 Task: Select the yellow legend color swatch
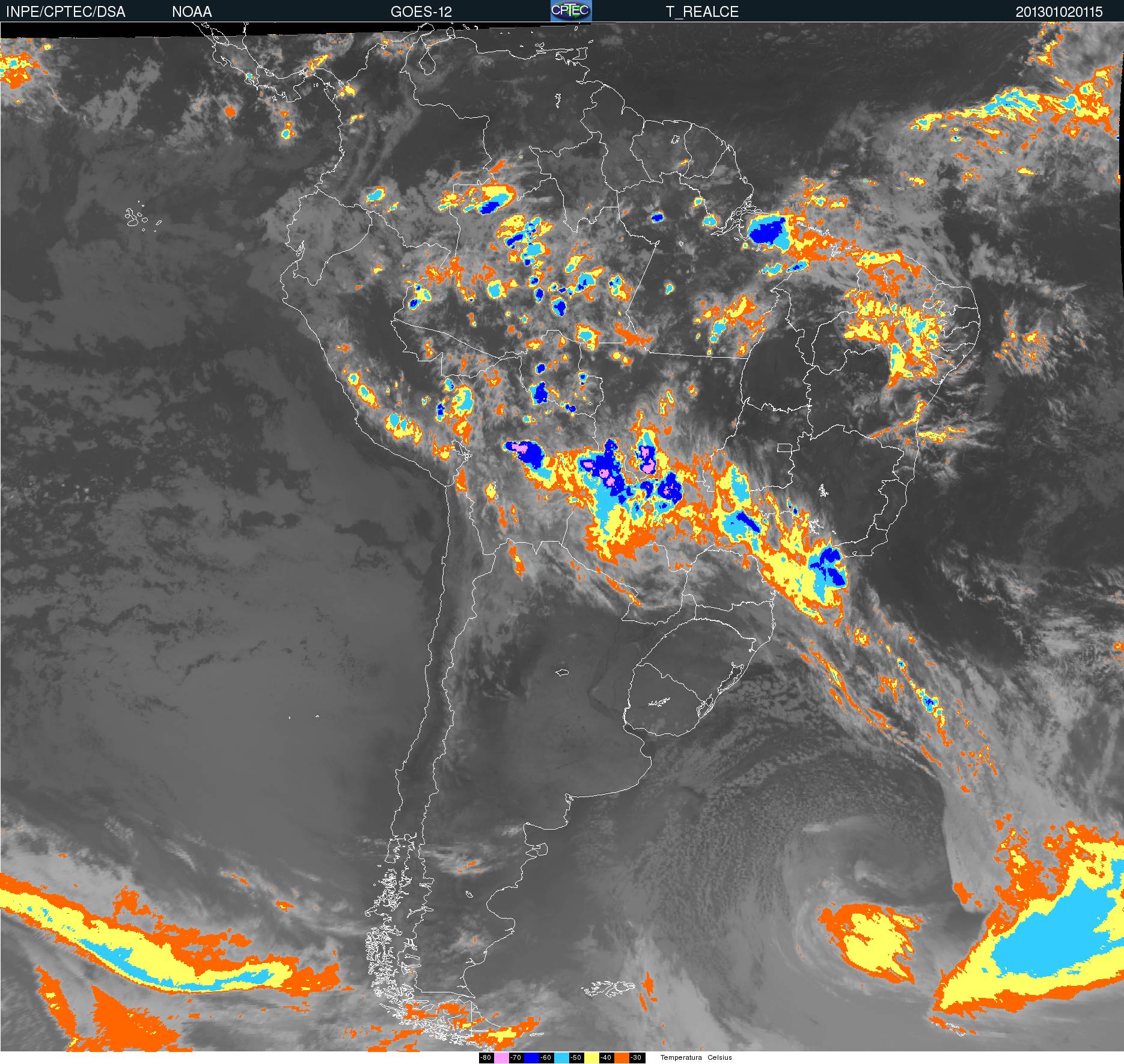coord(591,1058)
